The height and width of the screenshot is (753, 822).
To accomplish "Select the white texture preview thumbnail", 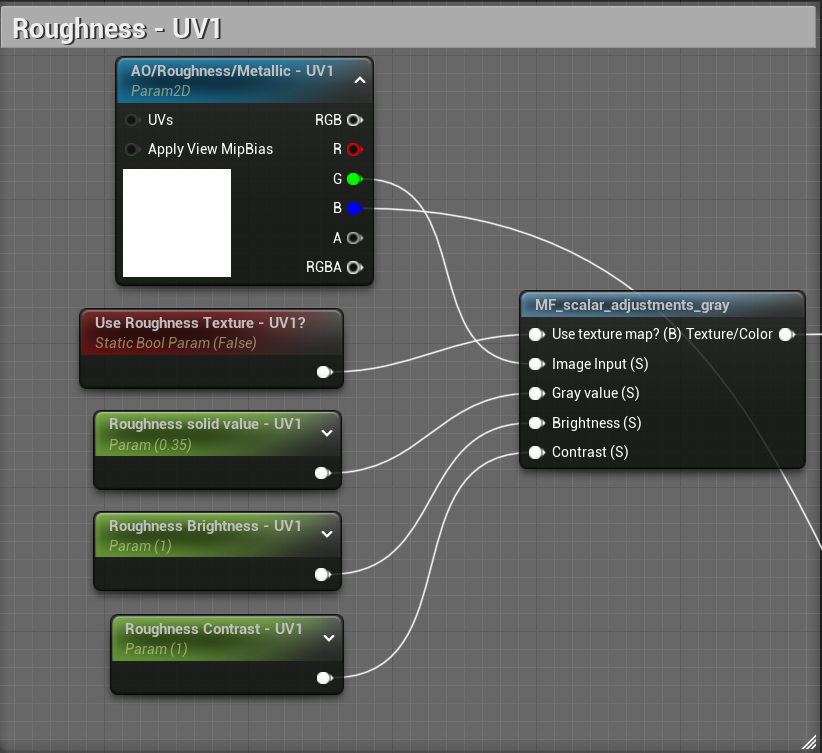I will [x=177, y=223].
